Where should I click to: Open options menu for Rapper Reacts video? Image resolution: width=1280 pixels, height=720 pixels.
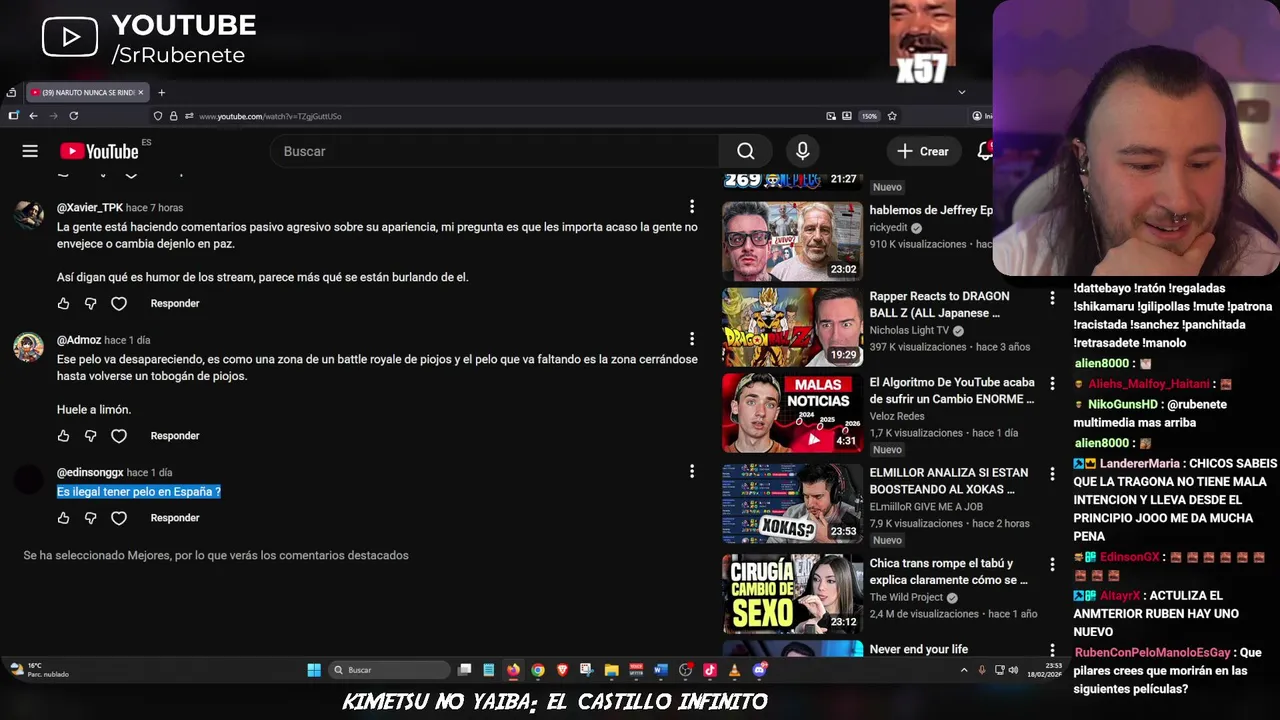coord(1051,298)
